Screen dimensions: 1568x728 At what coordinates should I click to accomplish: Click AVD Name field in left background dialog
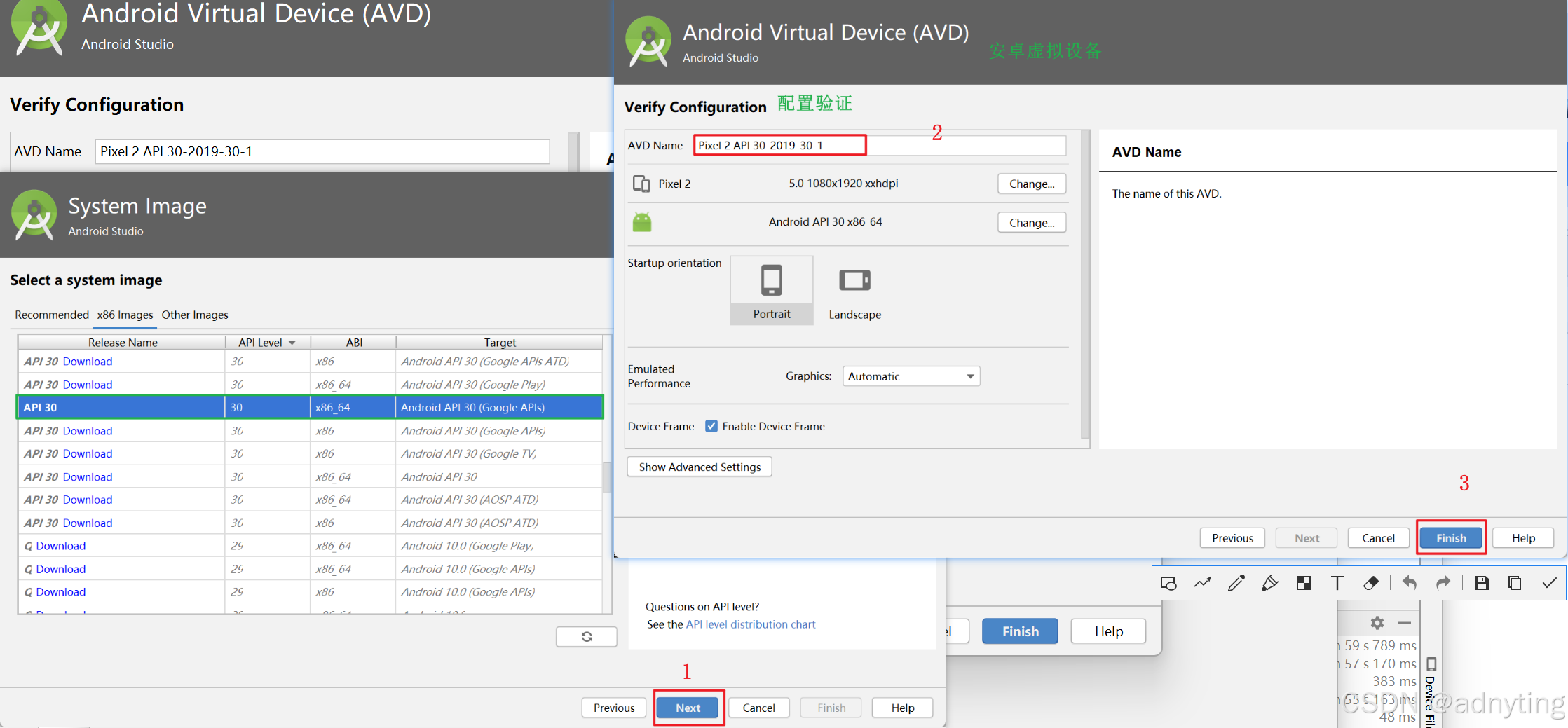(x=322, y=151)
